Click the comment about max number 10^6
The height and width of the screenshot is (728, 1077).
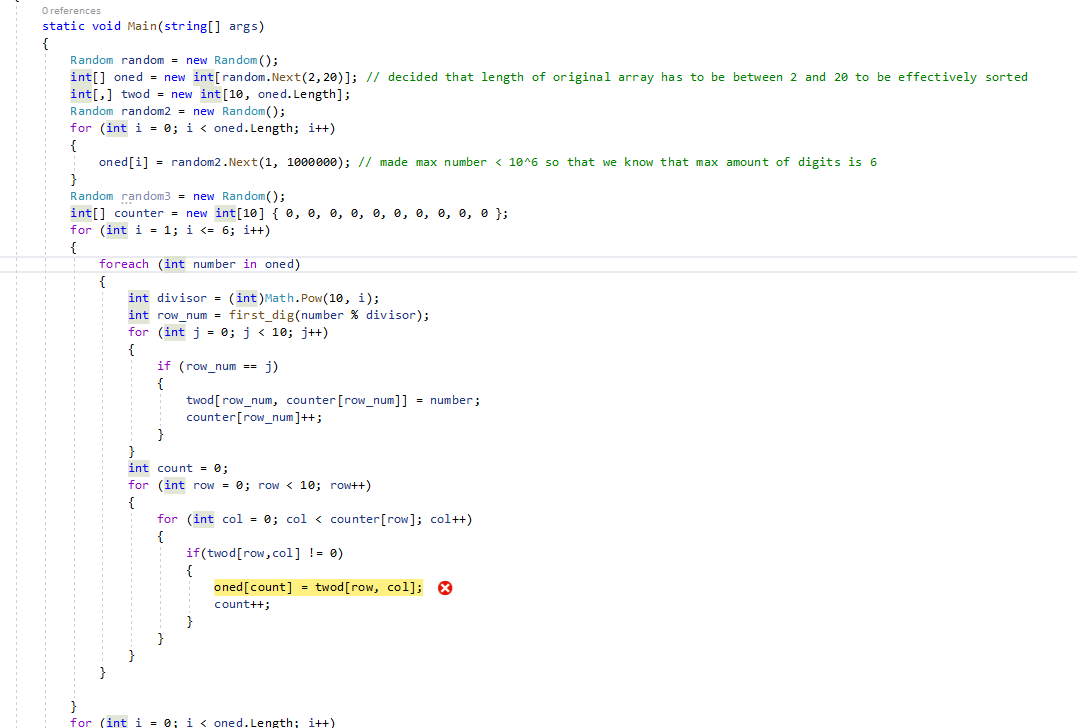click(x=617, y=162)
